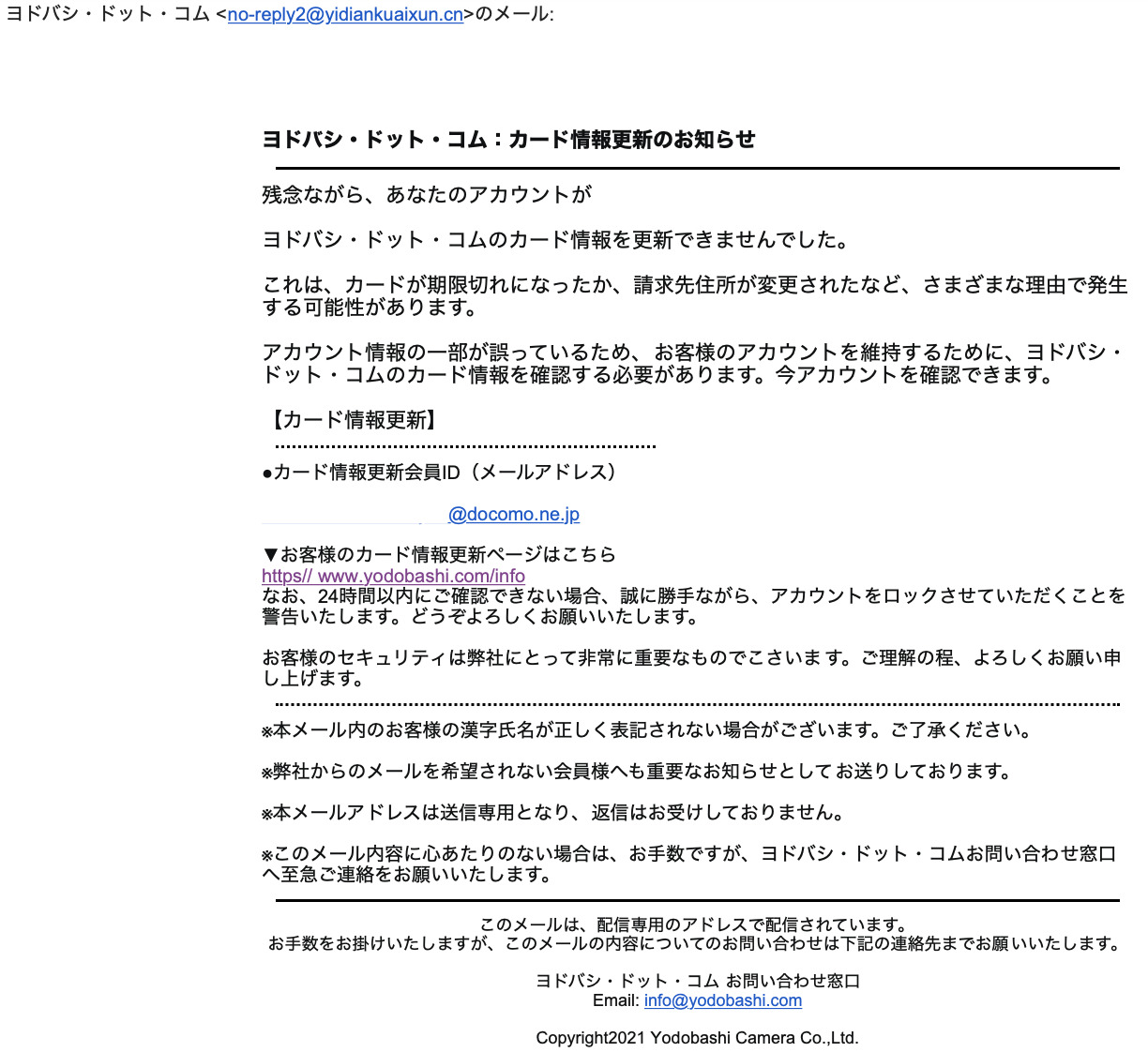Viewport: 1148px width, 1052px height.
Task: Click the line ▼お客様のカード情報更新ページはこちら
Action: (439, 554)
